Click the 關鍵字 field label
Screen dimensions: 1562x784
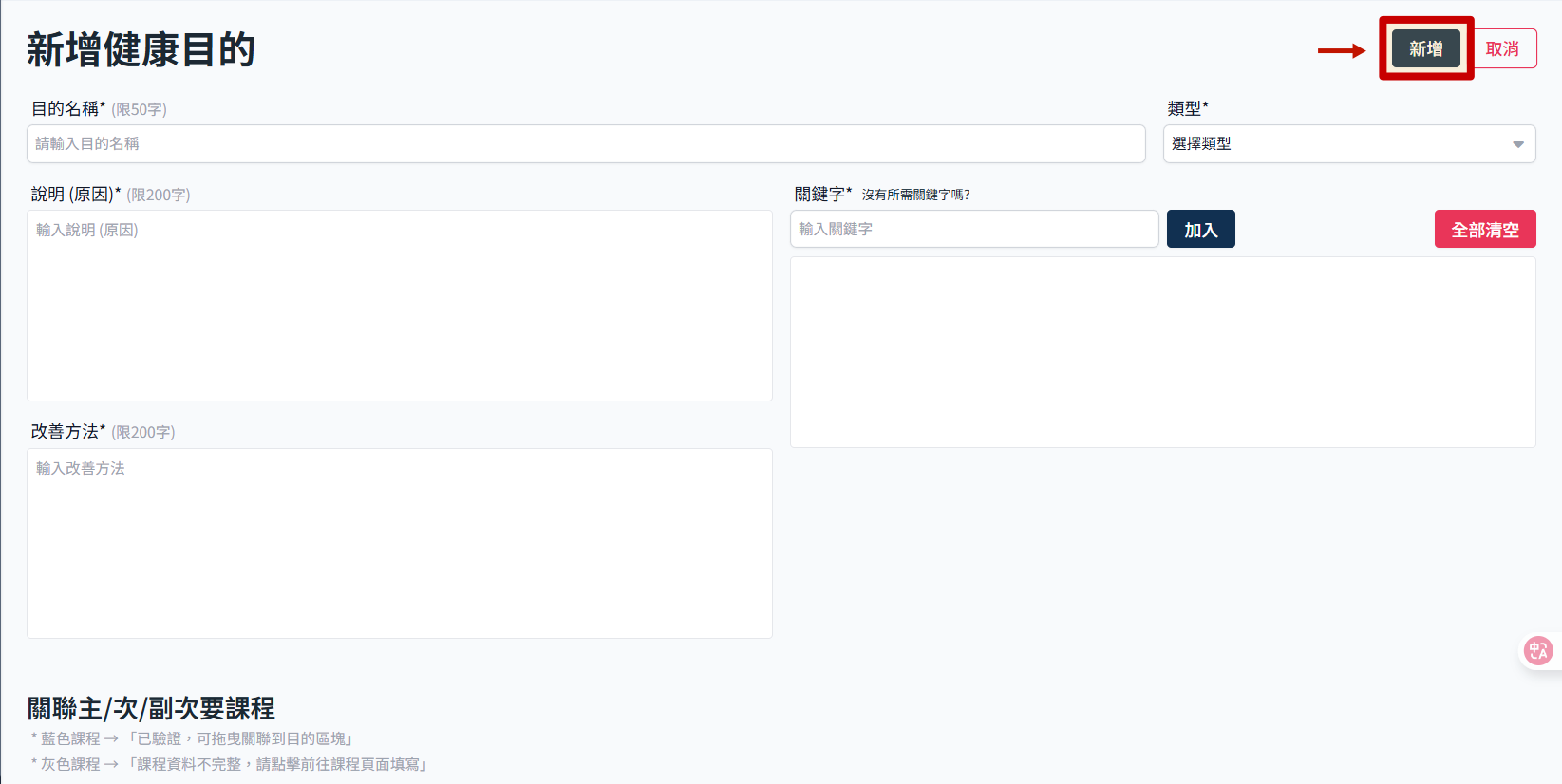[823, 194]
